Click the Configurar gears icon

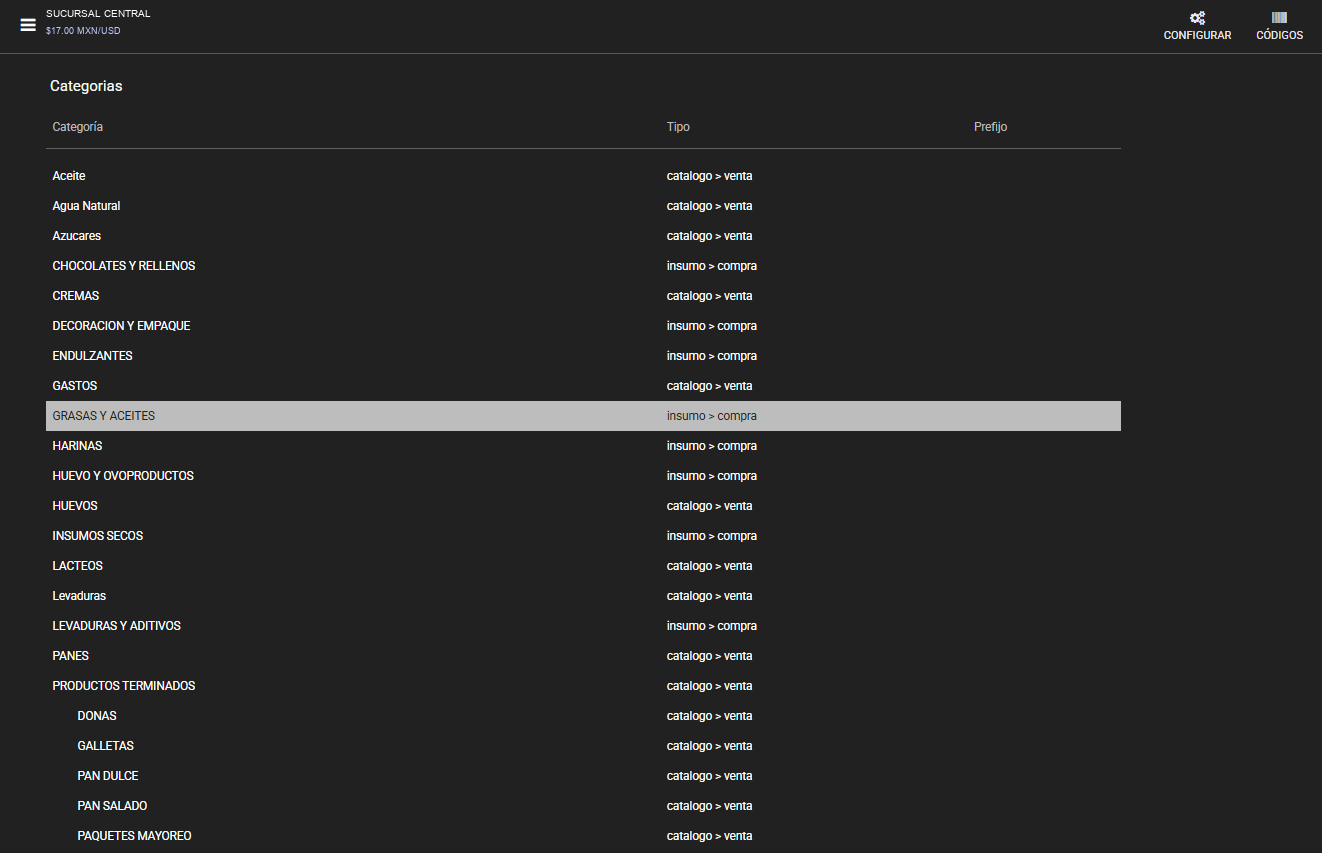1197,18
